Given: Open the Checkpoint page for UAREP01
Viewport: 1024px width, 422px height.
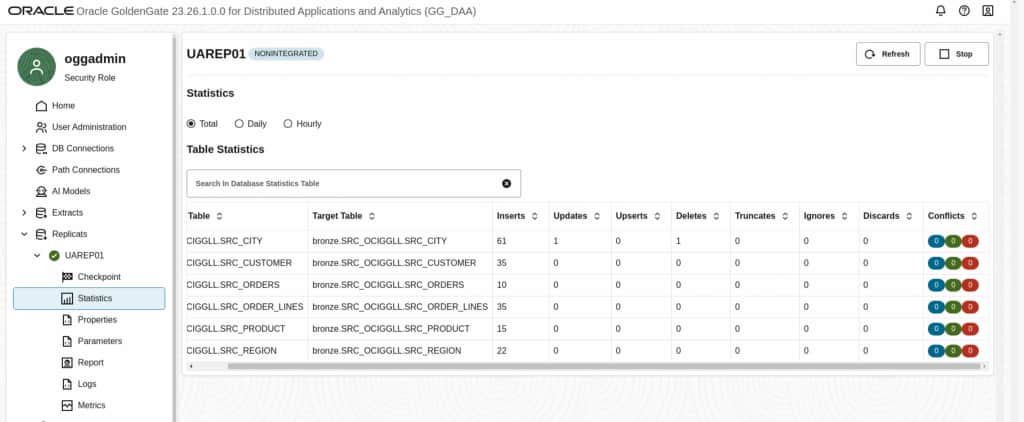Looking at the screenshot, I should 99,276.
